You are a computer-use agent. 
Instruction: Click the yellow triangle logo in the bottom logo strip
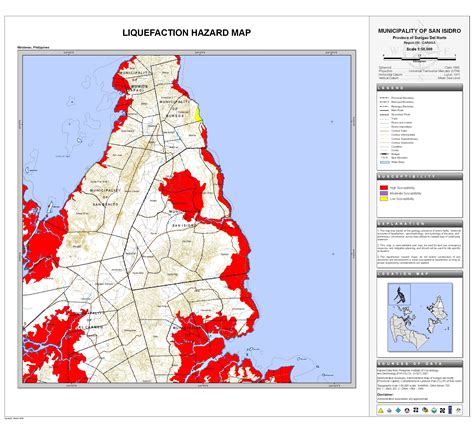[x=381, y=410]
